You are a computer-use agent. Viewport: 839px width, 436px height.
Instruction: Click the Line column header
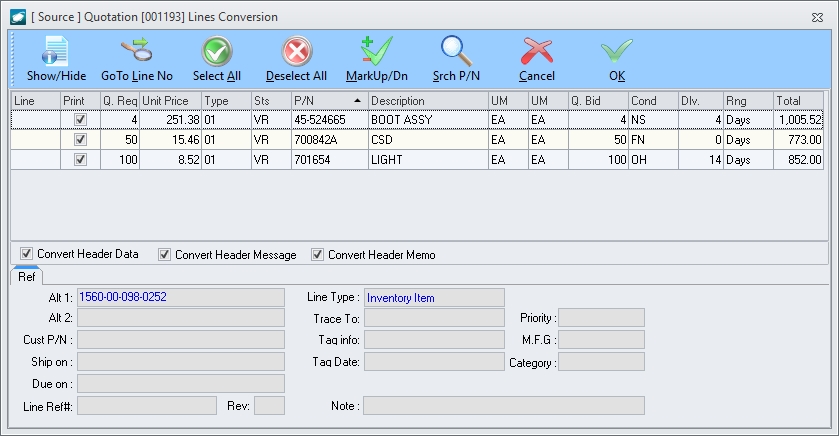tap(35, 101)
